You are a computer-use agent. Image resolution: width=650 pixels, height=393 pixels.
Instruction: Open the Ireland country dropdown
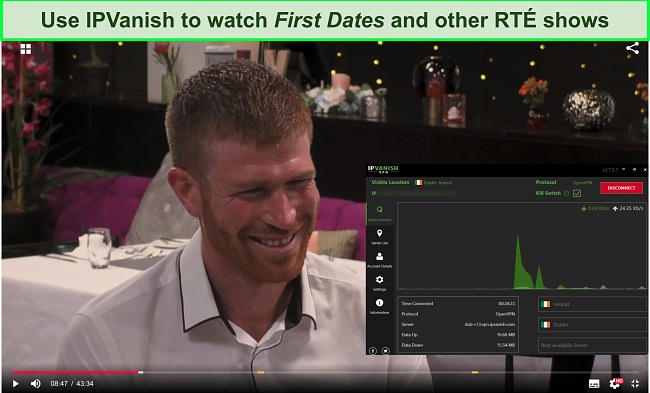pos(592,304)
